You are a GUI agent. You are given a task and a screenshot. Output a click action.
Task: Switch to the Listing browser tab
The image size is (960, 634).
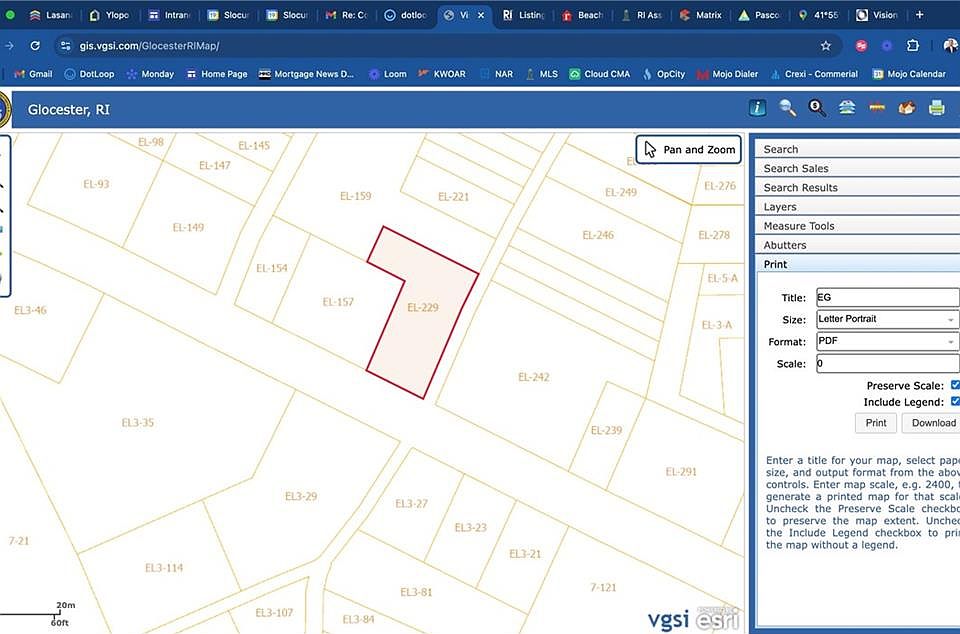point(523,15)
